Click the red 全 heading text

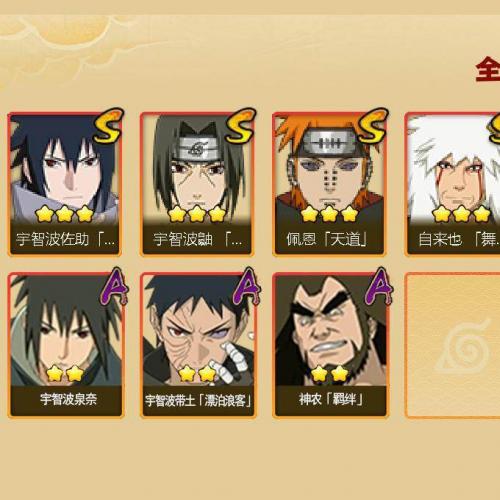pyautogui.click(x=488, y=69)
